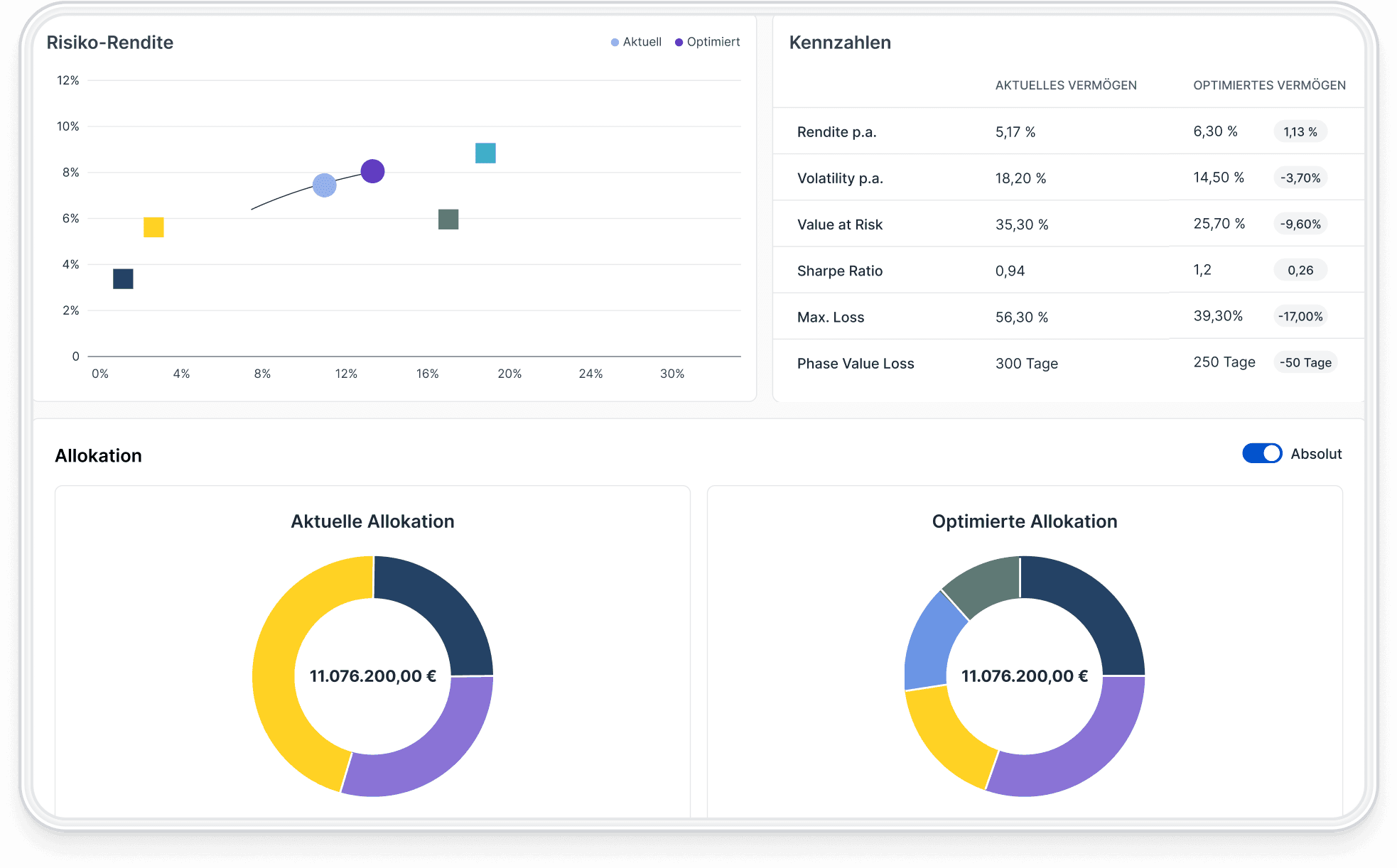This screenshot has height=868, width=1397.
Task: Click the total amount inside Optimierte Allokation donut
Action: coord(1025,676)
